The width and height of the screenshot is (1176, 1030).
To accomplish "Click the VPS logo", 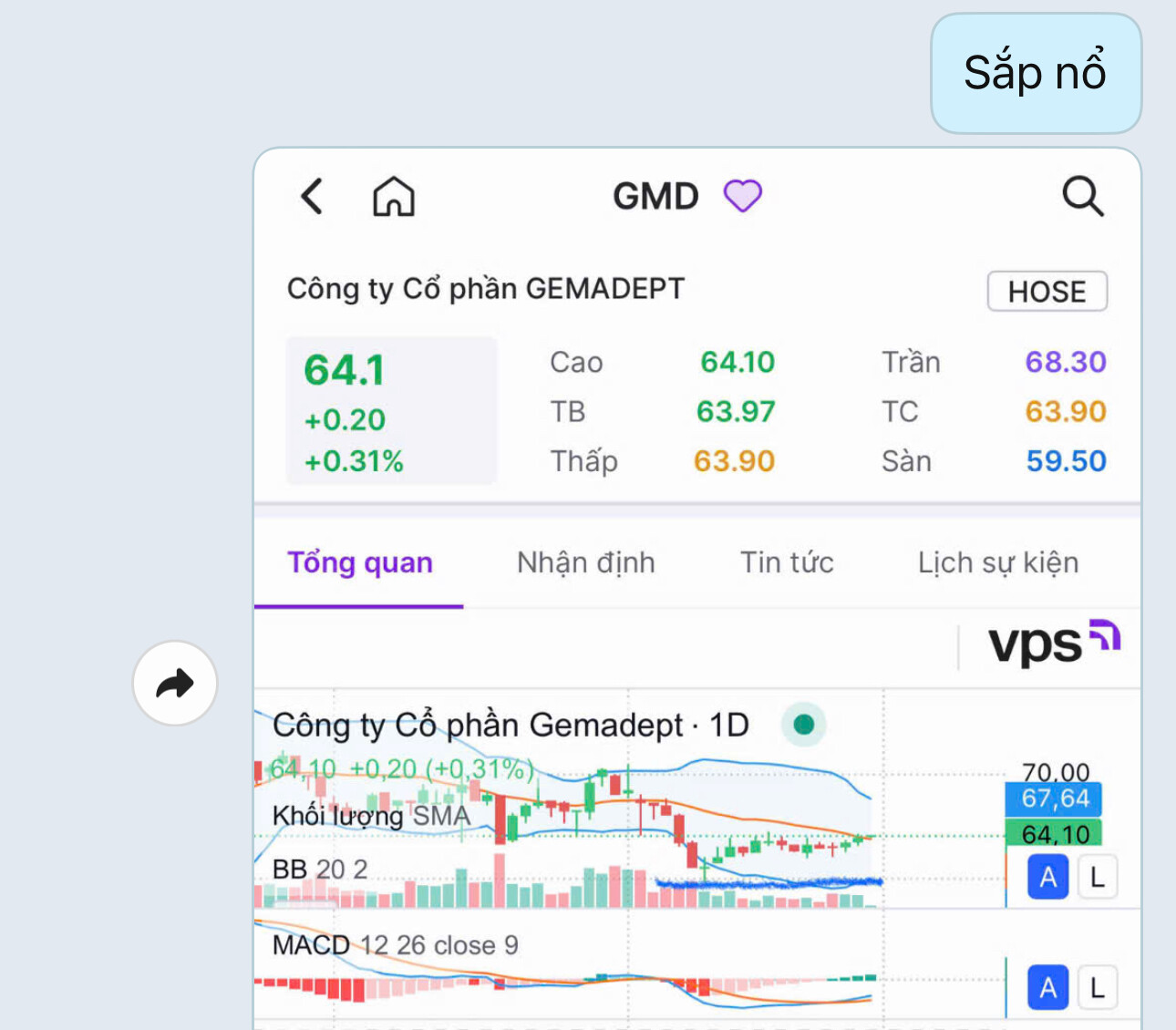I will point(1054,644).
